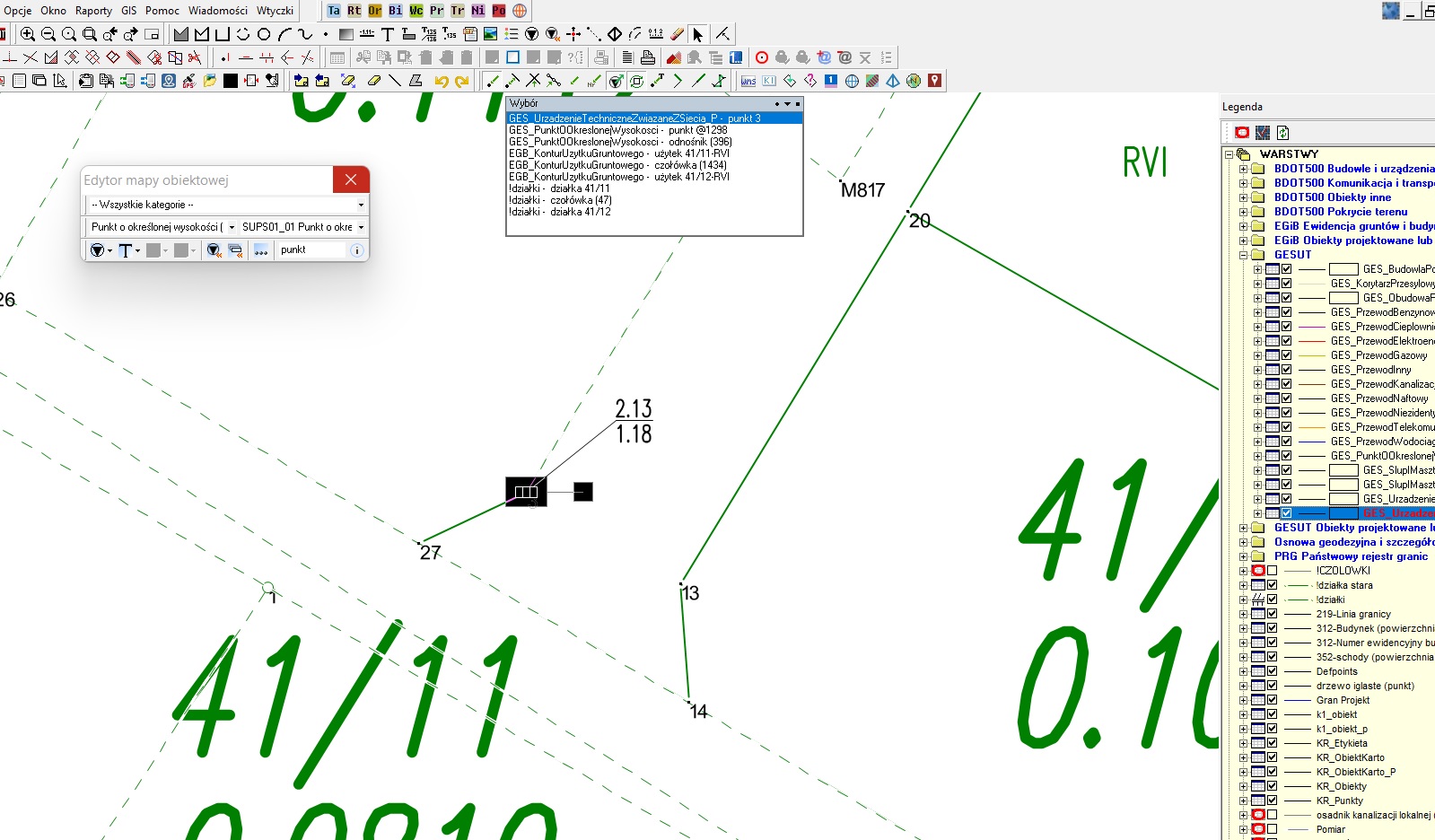
Task: Click the refresh page icon in Legenda toolbar
Action: coord(1283,133)
